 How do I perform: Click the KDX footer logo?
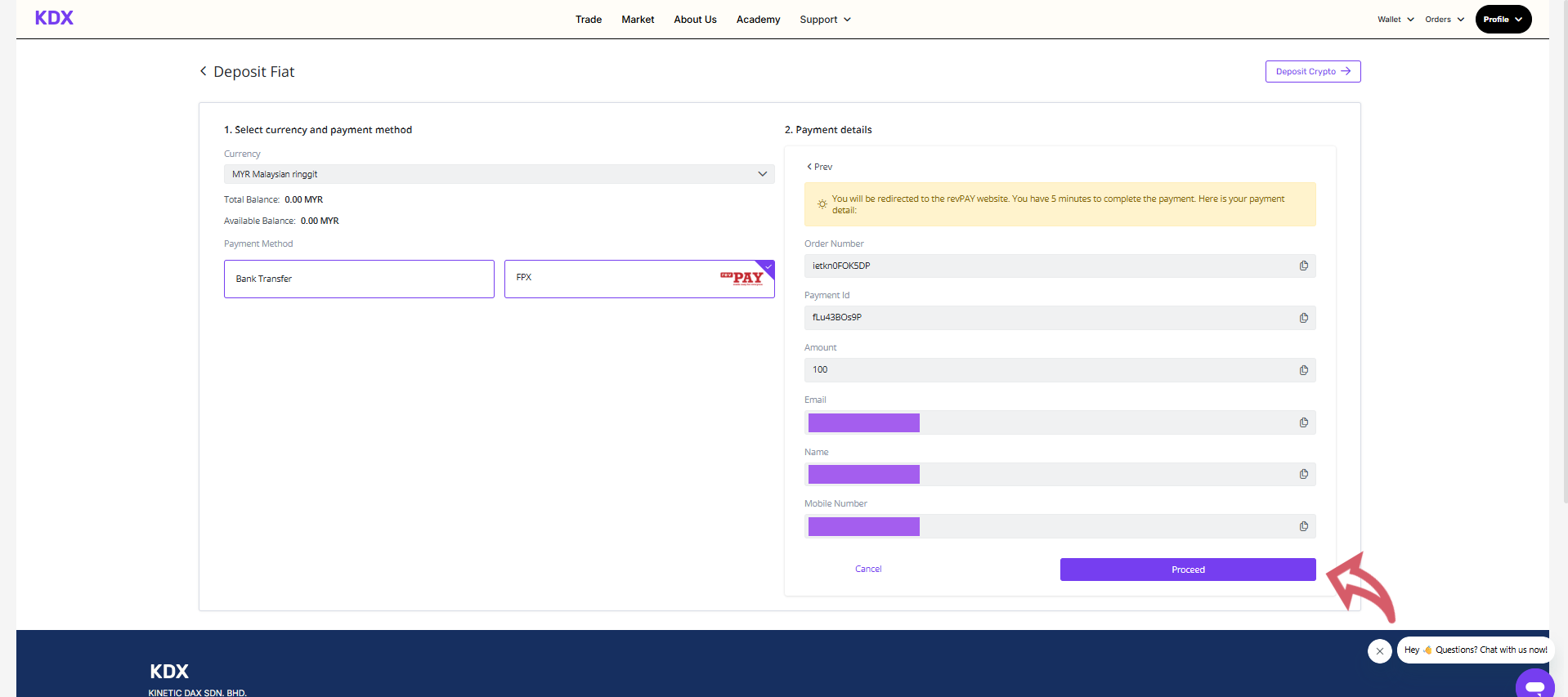tap(169, 672)
